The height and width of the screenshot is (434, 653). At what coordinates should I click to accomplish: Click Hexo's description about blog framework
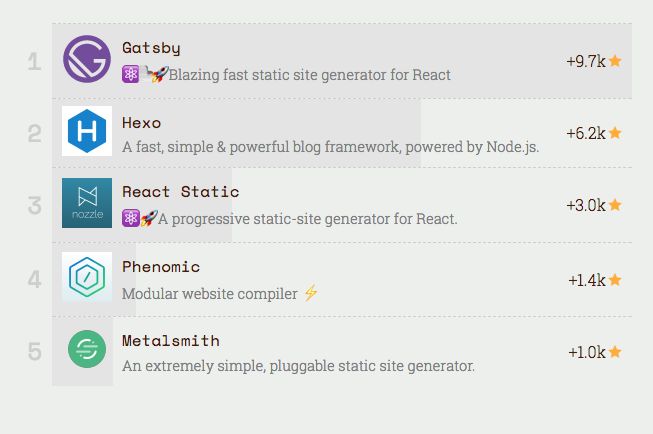point(330,147)
